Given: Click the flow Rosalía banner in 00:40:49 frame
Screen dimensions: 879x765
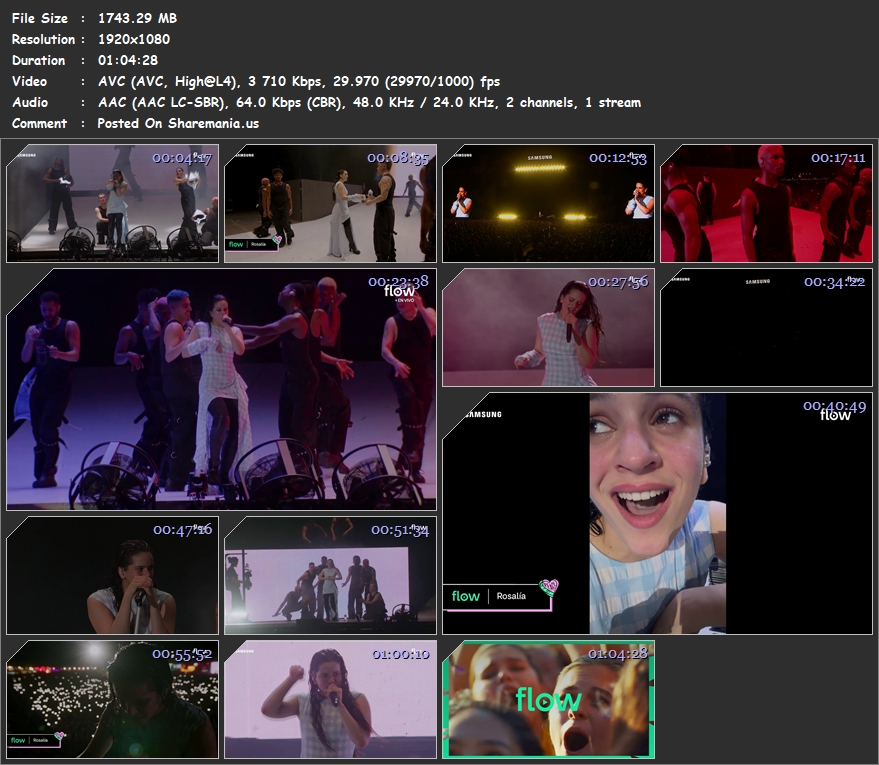Looking at the screenshot, I should [501, 596].
